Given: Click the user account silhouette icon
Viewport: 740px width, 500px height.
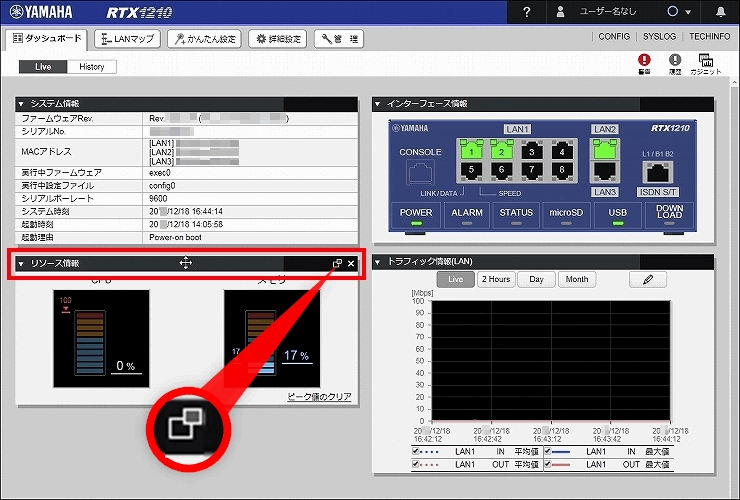Looking at the screenshot, I should pyautogui.click(x=560, y=12).
